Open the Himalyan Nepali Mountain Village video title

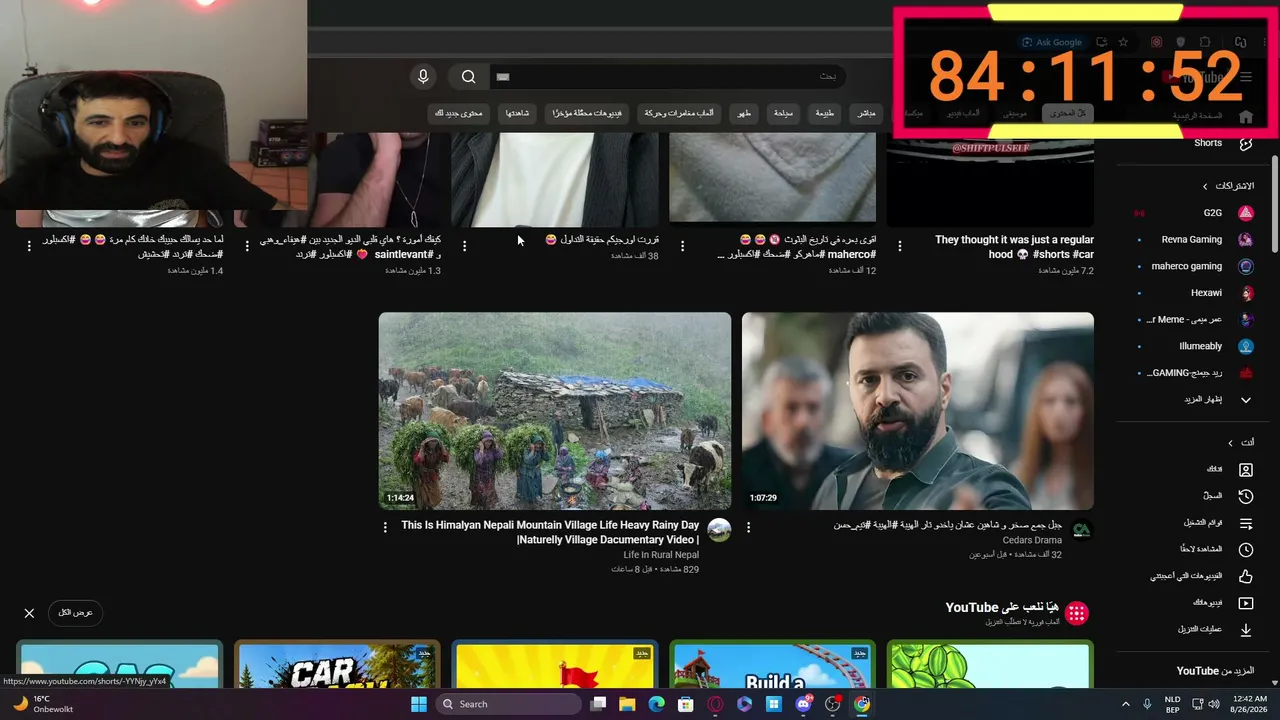pos(550,532)
